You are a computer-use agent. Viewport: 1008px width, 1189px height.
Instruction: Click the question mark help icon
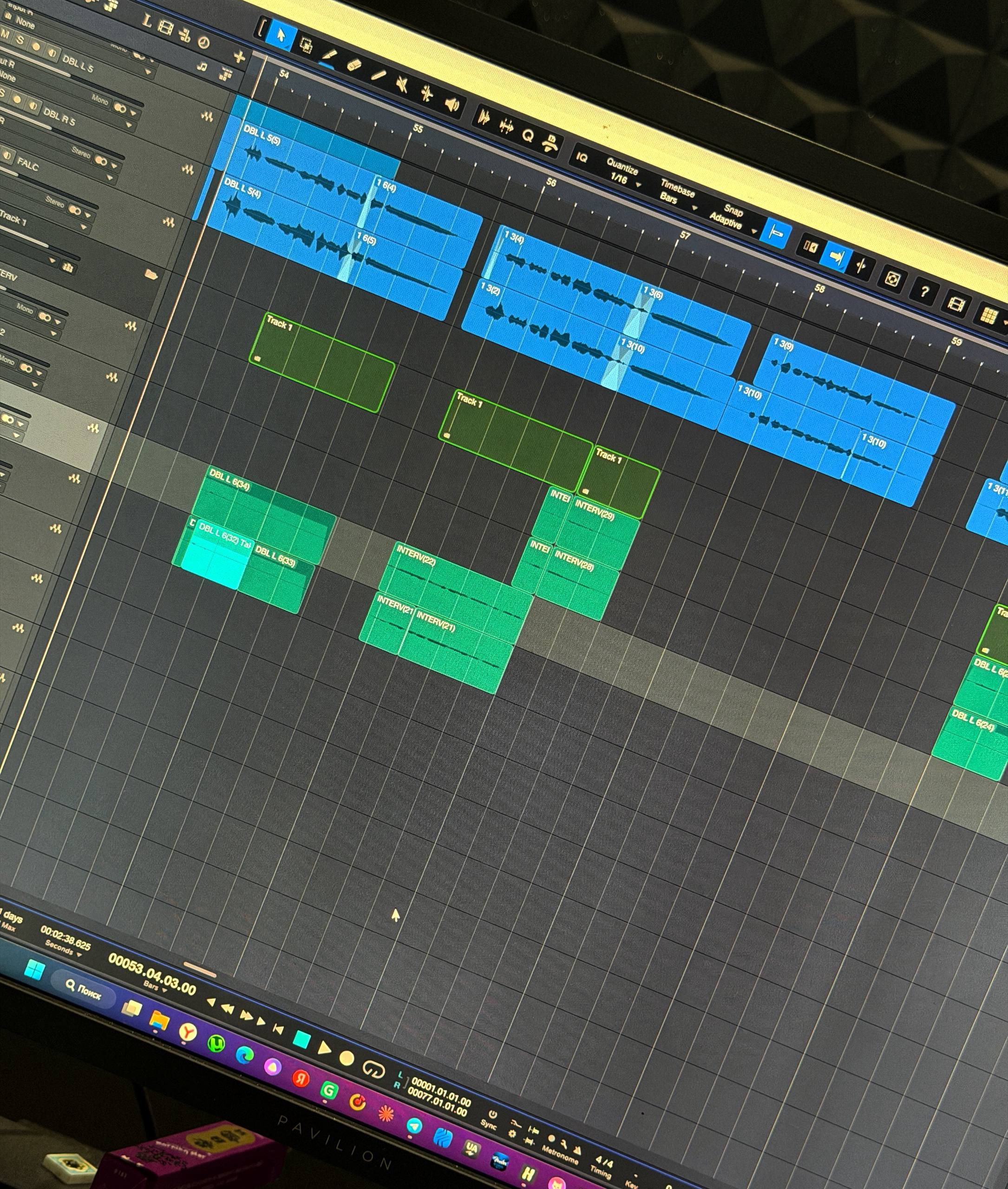[924, 291]
